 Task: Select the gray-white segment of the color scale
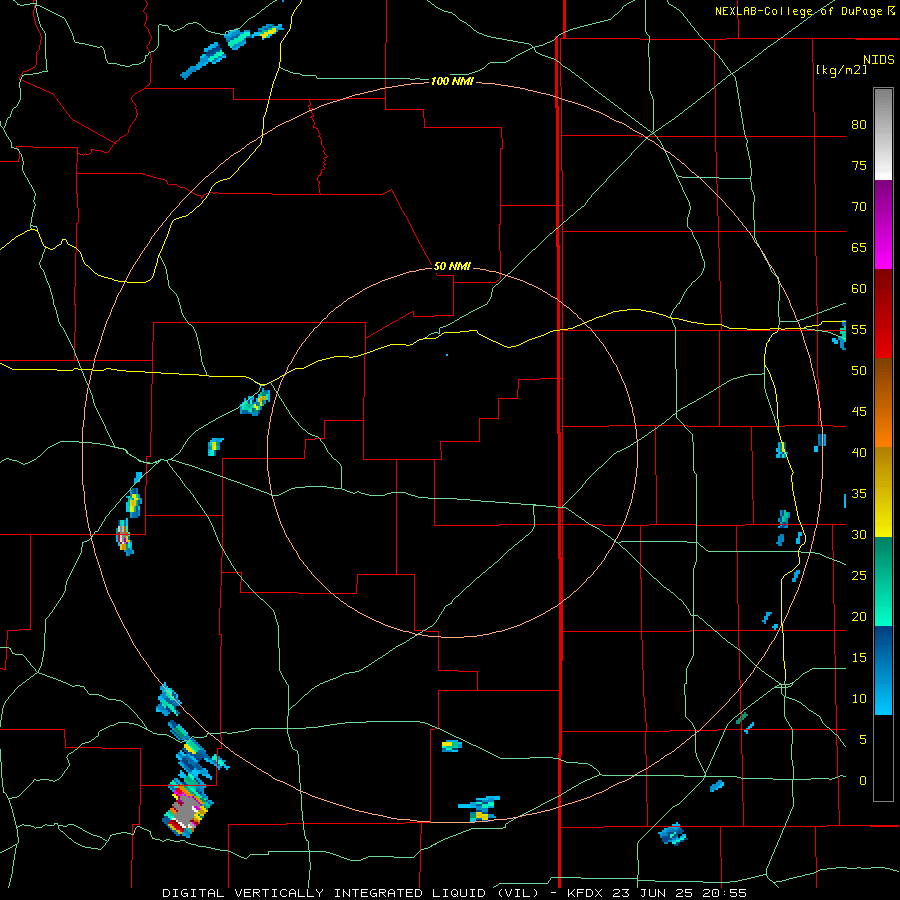883,134
